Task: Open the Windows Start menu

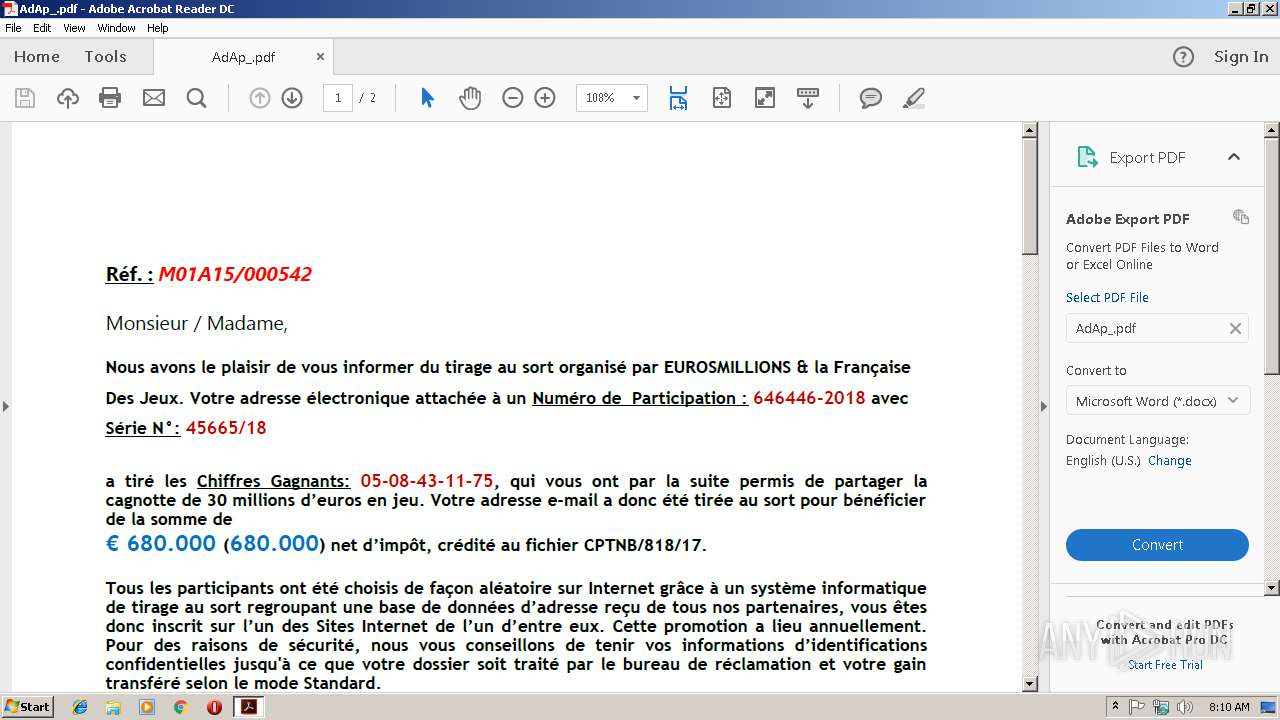Action: (x=27, y=707)
